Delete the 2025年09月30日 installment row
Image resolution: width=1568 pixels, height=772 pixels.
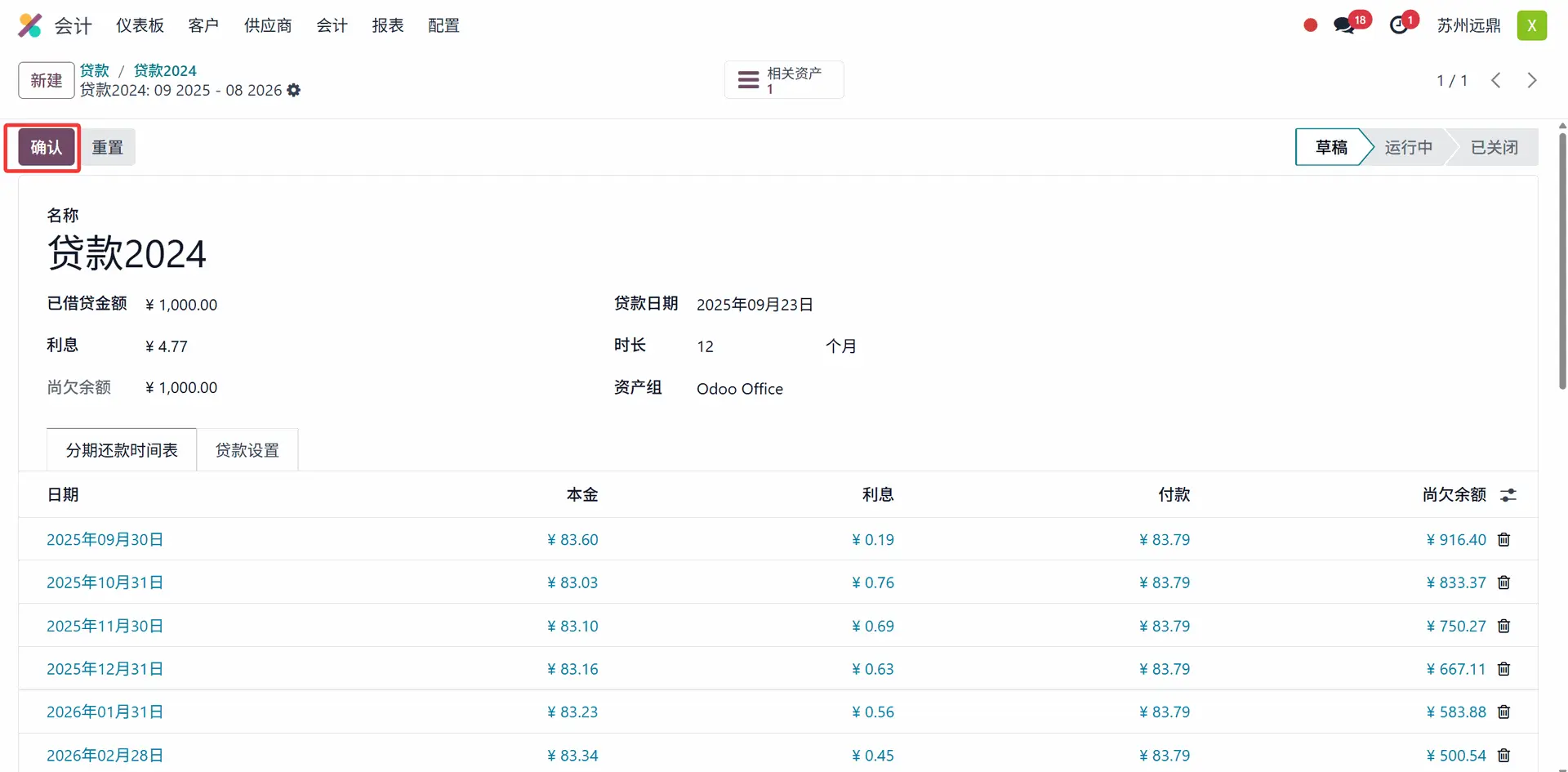[x=1503, y=540]
